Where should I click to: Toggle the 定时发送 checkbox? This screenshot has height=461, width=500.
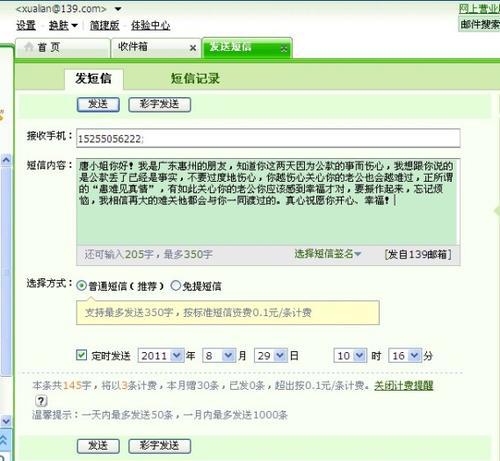click(x=81, y=355)
